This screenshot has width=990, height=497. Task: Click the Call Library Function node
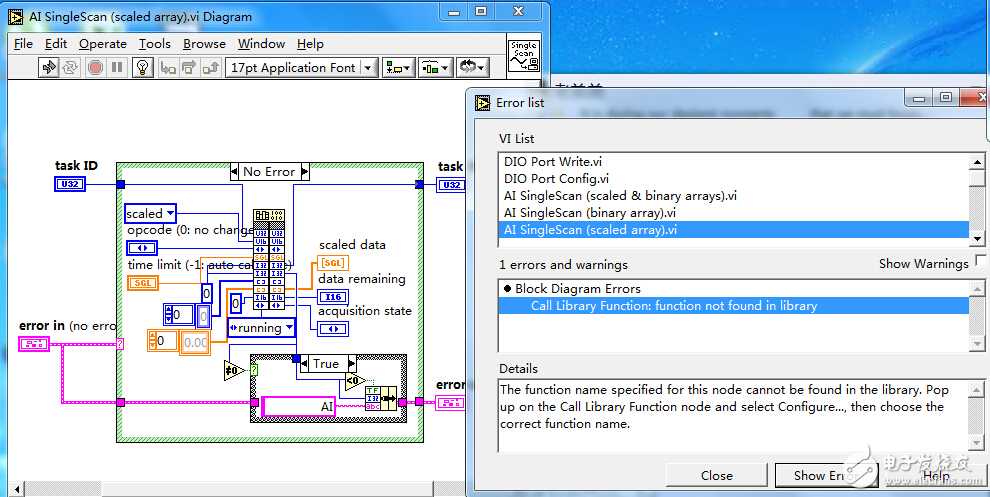click(x=269, y=260)
